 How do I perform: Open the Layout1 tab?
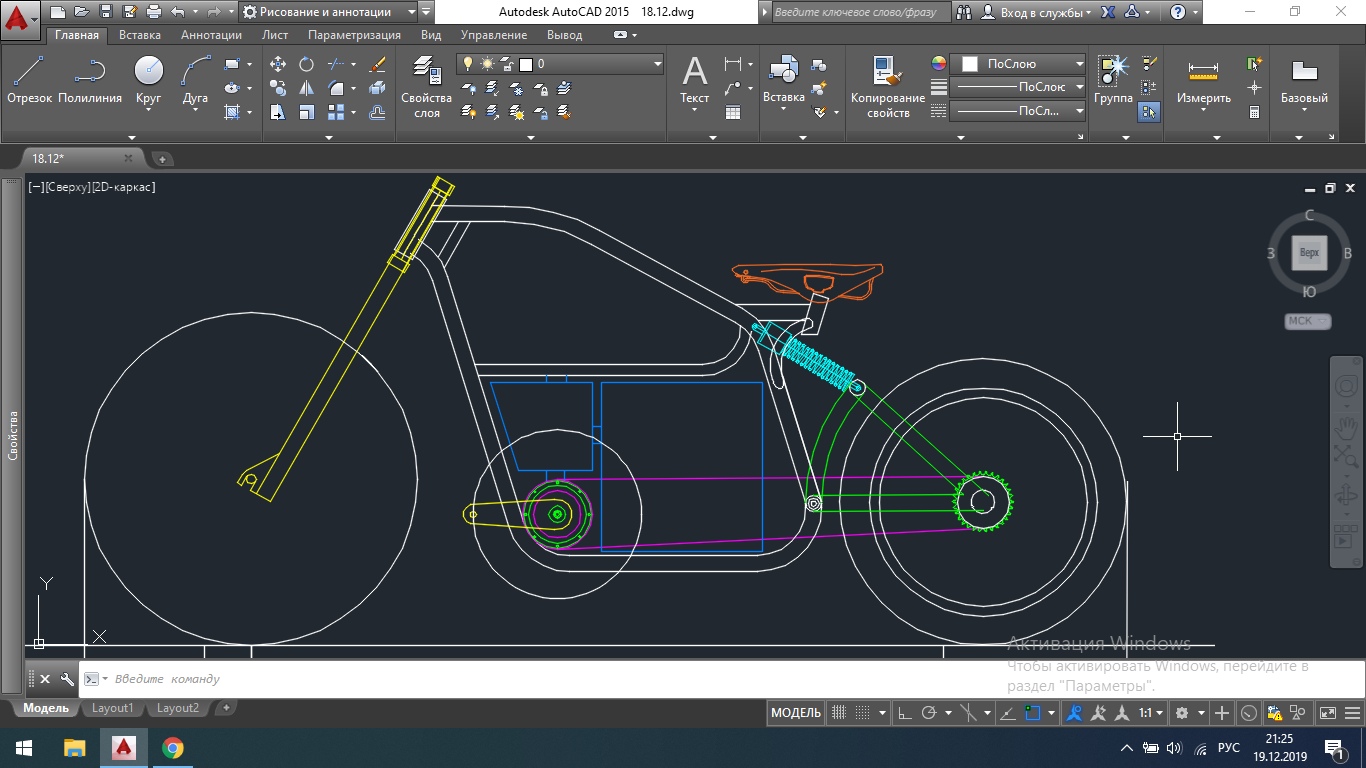click(112, 708)
